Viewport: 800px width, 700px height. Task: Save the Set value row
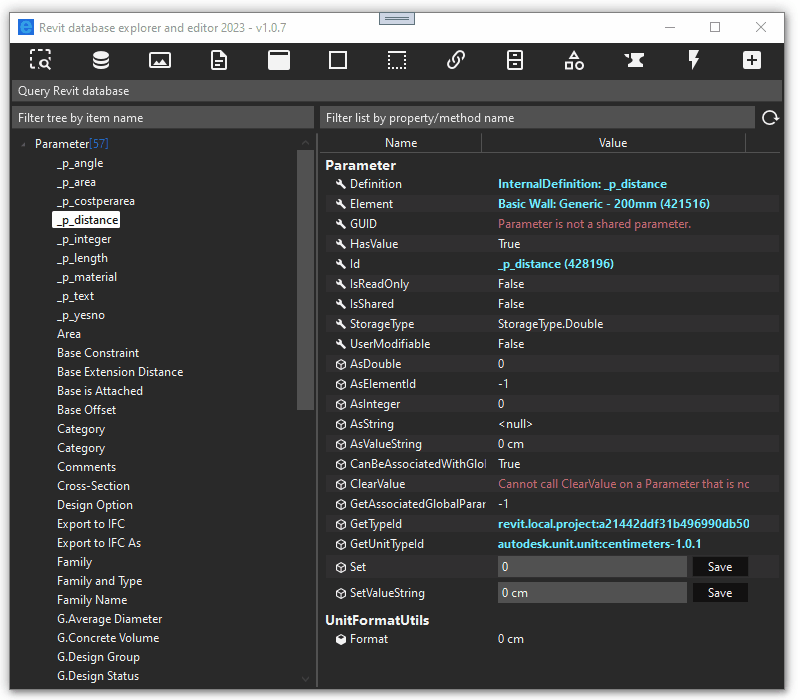click(x=720, y=567)
